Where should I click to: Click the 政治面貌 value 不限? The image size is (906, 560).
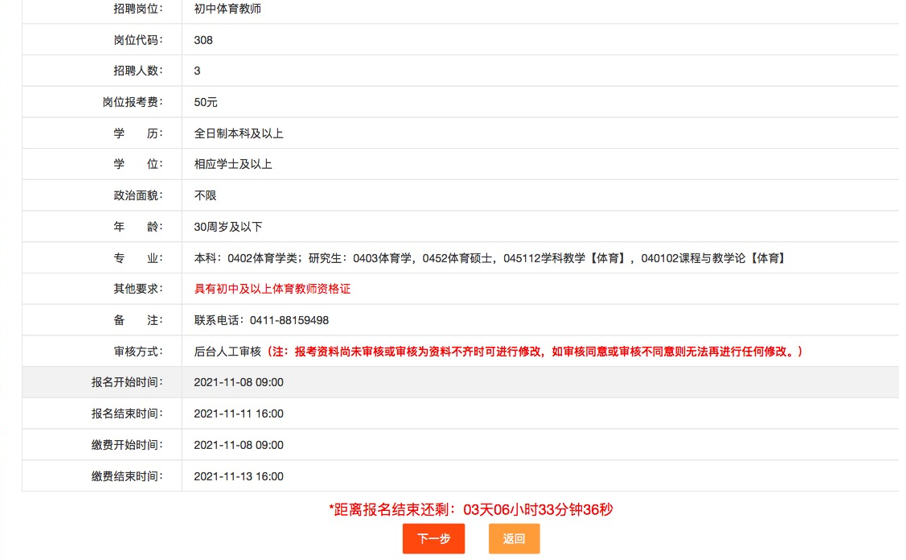pos(205,196)
